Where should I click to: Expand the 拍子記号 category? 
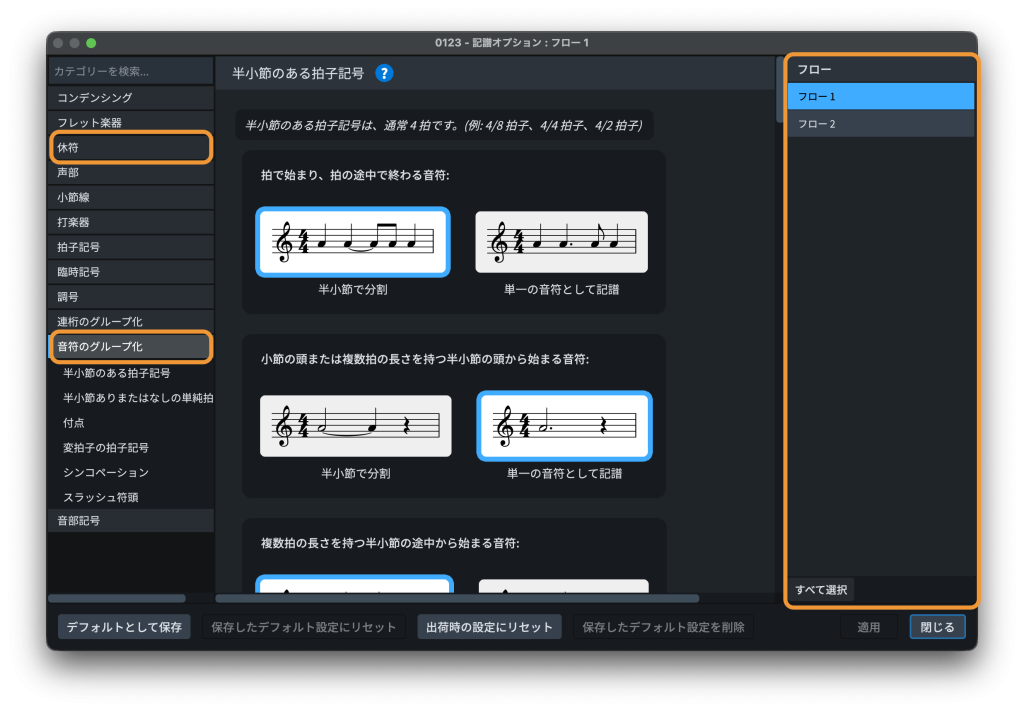(131, 247)
